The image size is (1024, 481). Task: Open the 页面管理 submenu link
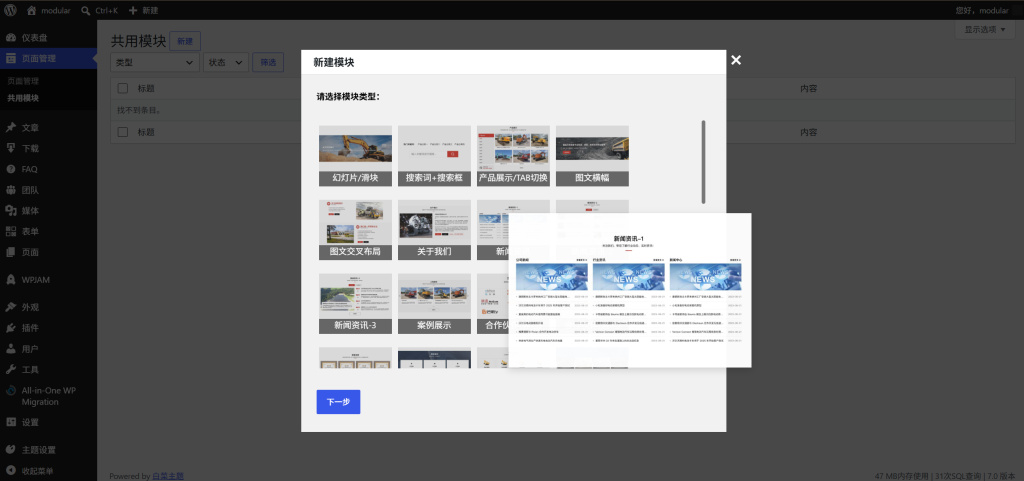23,82
